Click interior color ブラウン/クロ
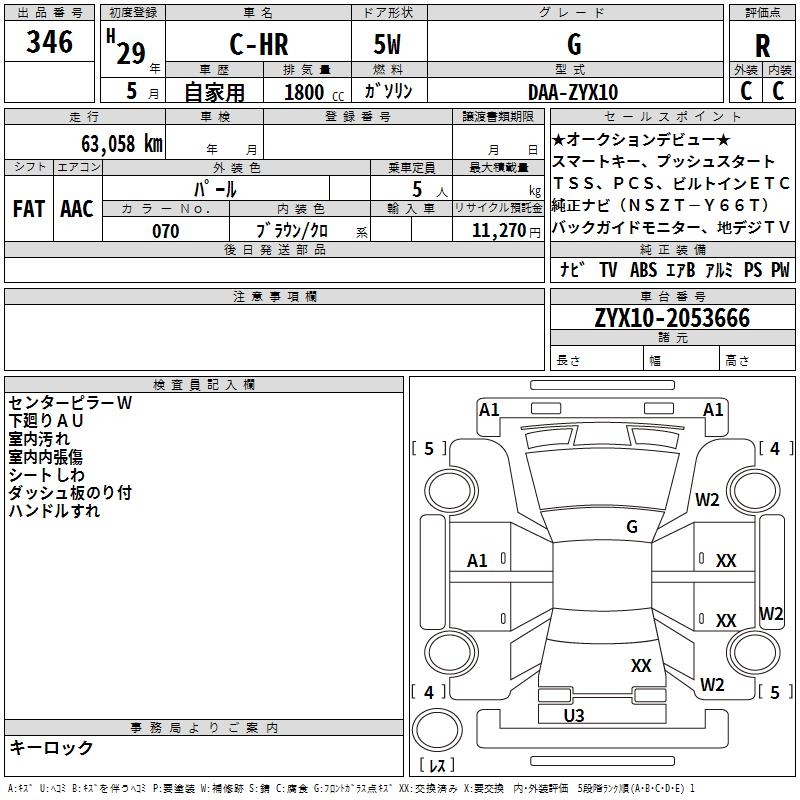800x800 pixels. pyautogui.click(x=292, y=231)
